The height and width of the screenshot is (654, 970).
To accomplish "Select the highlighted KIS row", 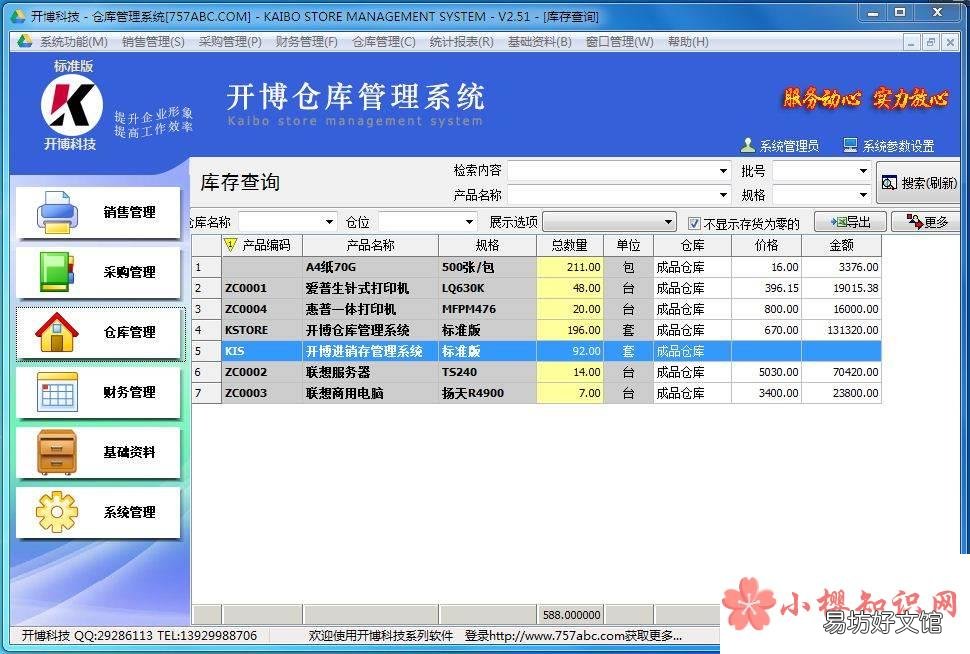I will pos(536,351).
